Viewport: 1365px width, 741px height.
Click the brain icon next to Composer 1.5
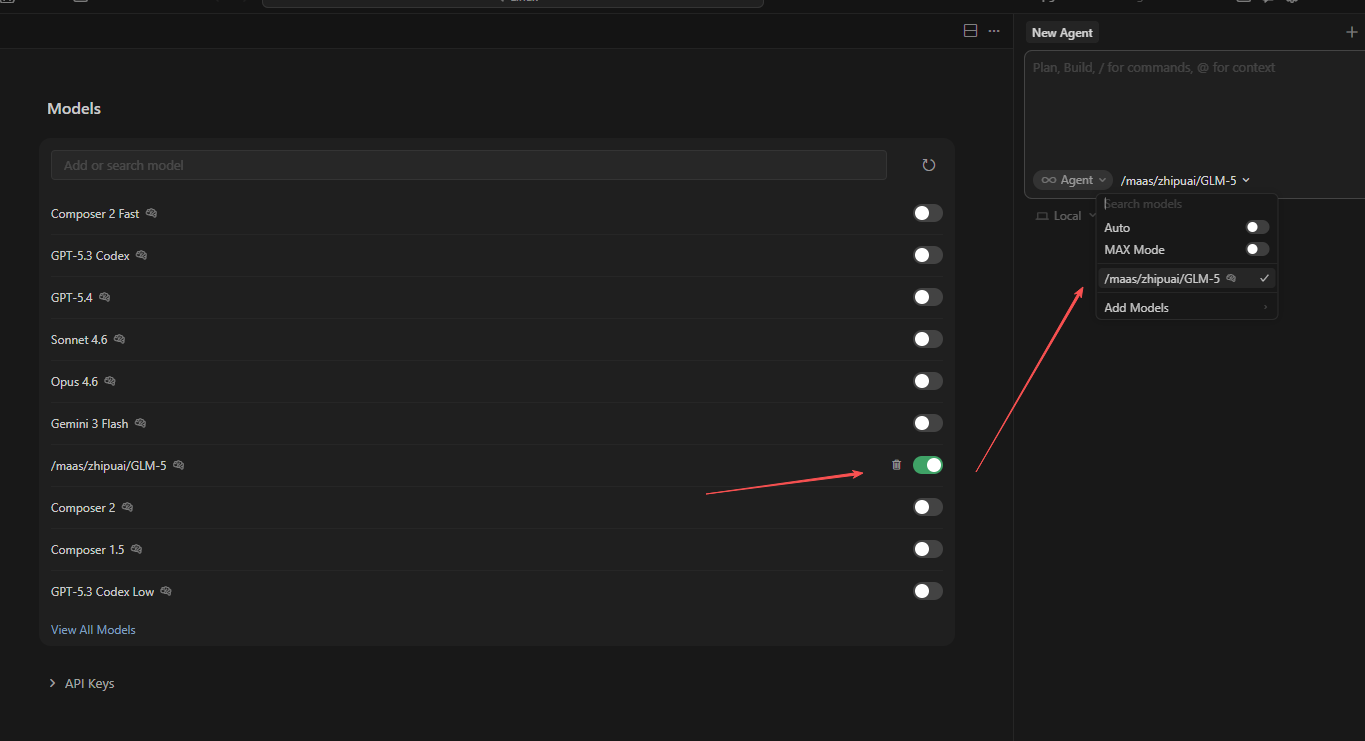[136, 550]
